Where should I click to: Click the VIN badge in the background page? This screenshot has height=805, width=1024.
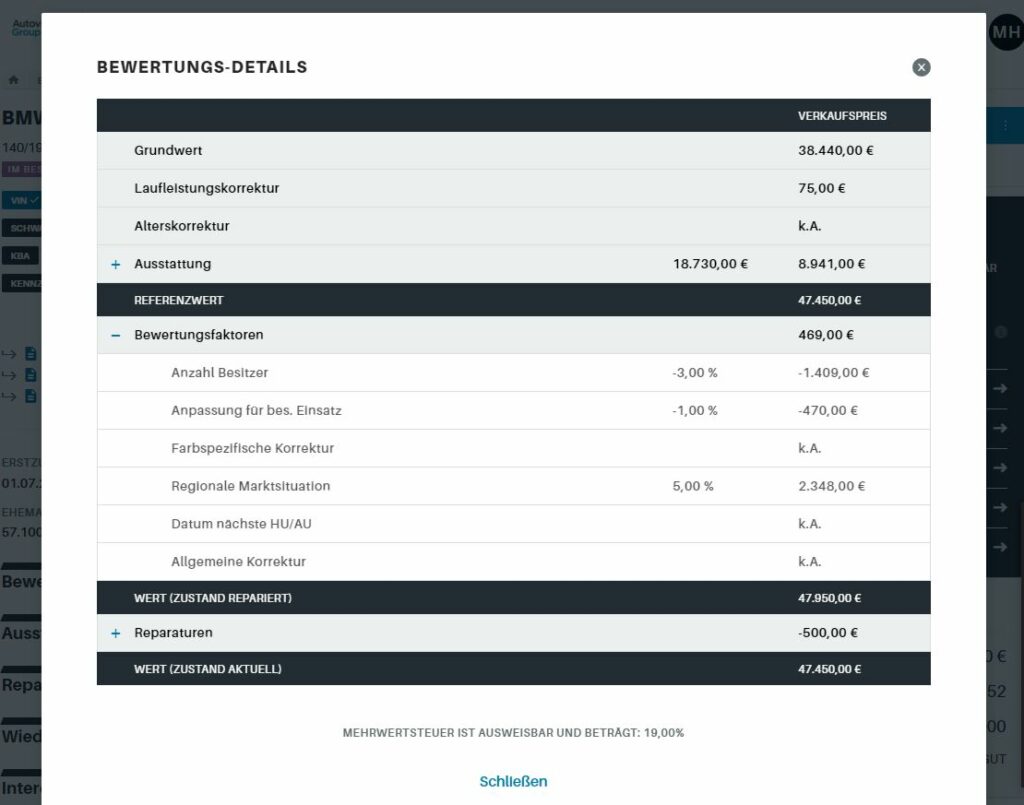[22, 200]
